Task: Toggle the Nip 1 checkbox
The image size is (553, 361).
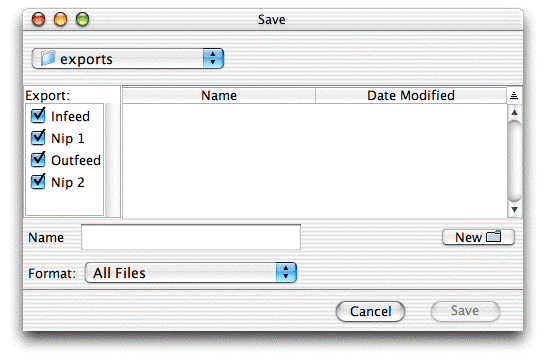Action: coord(38,137)
